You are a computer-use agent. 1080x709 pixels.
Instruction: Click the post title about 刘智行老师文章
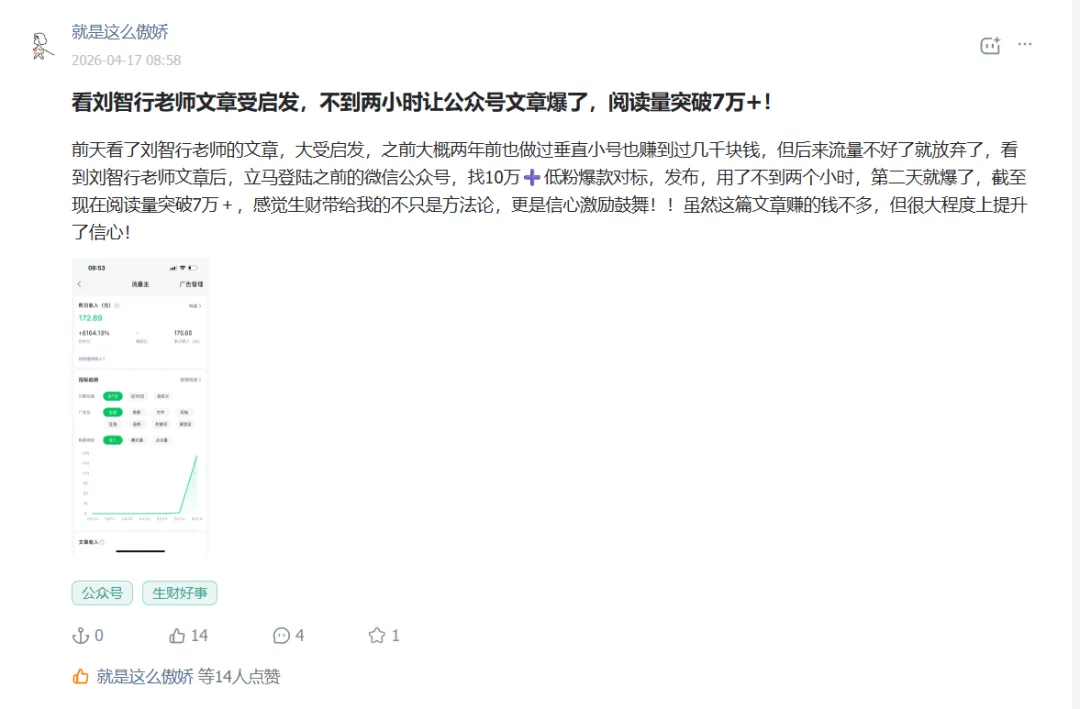tap(421, 102)
